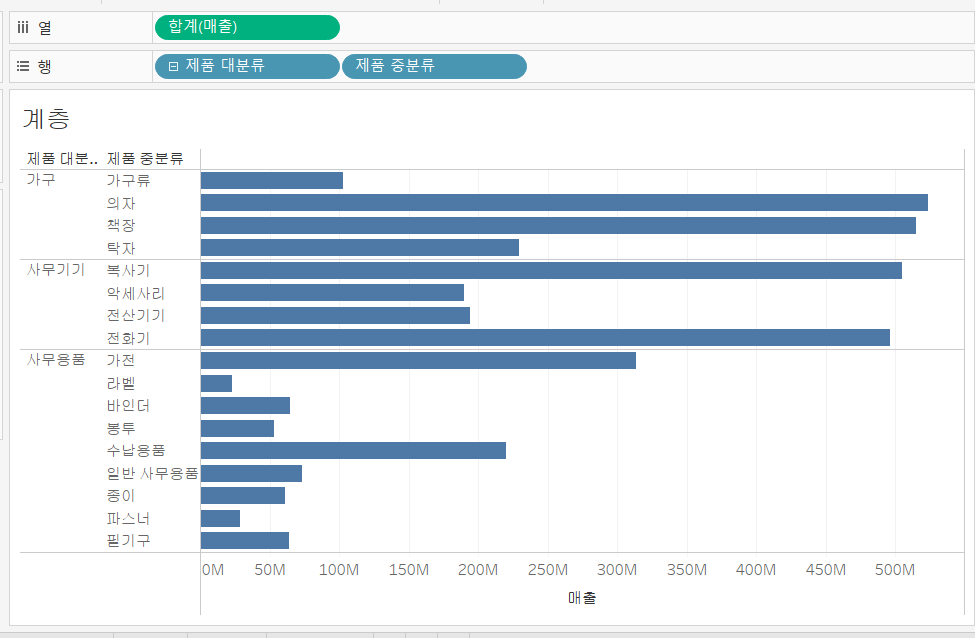Click the 의자 row label
Image resolution: width=975 pixels, height=638 pixels.
[121, 203]
